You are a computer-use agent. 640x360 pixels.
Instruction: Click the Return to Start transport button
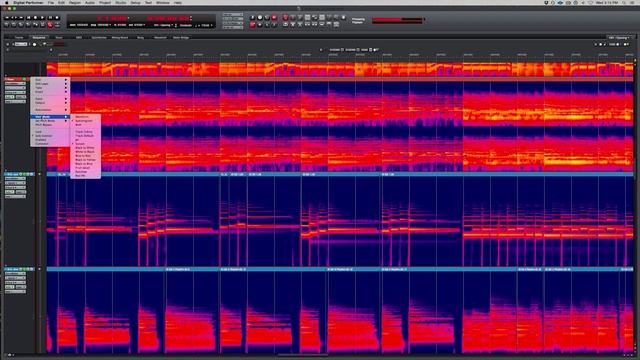point(29,18)
